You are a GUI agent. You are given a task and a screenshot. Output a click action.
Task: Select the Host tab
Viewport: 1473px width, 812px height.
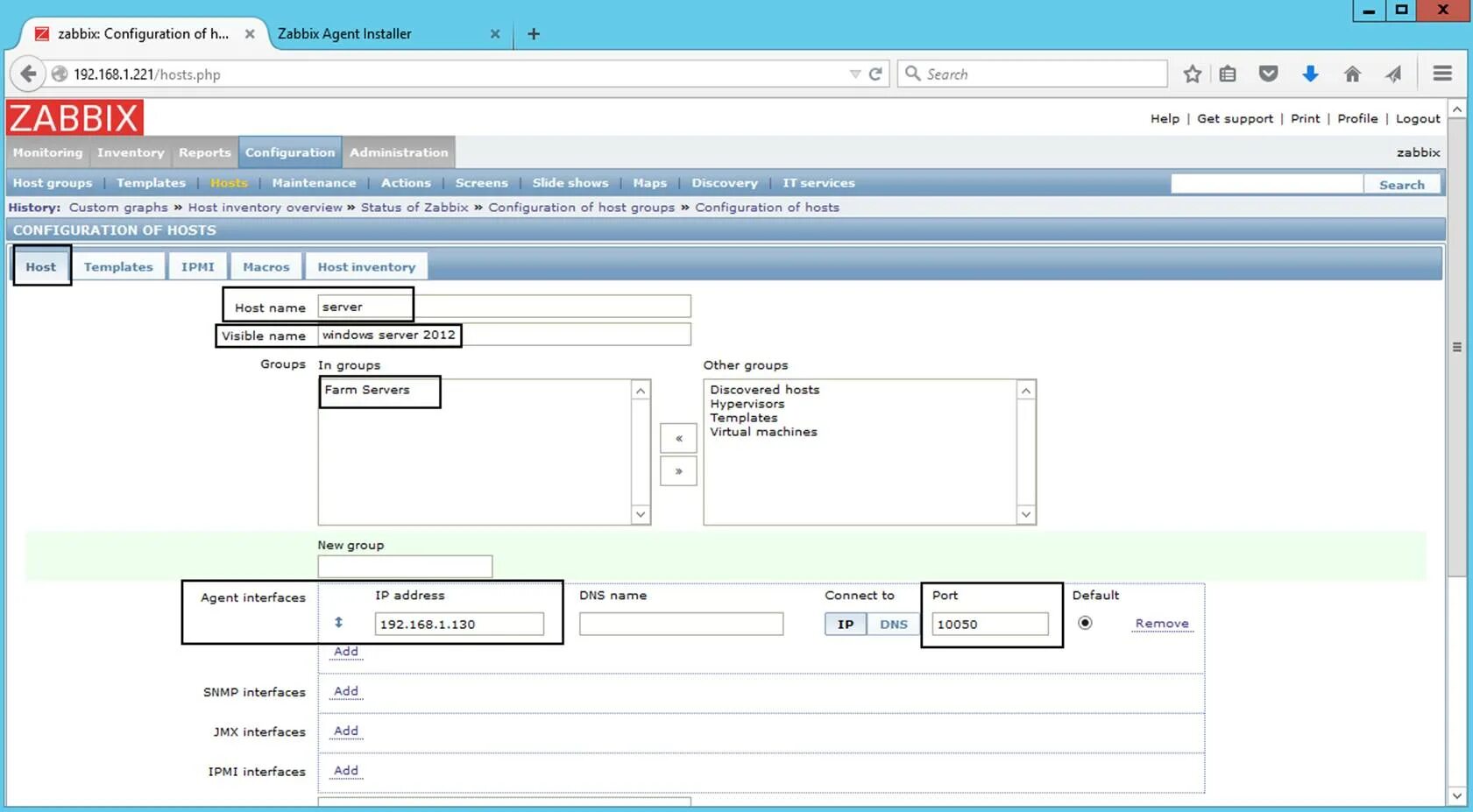point(40,267)
